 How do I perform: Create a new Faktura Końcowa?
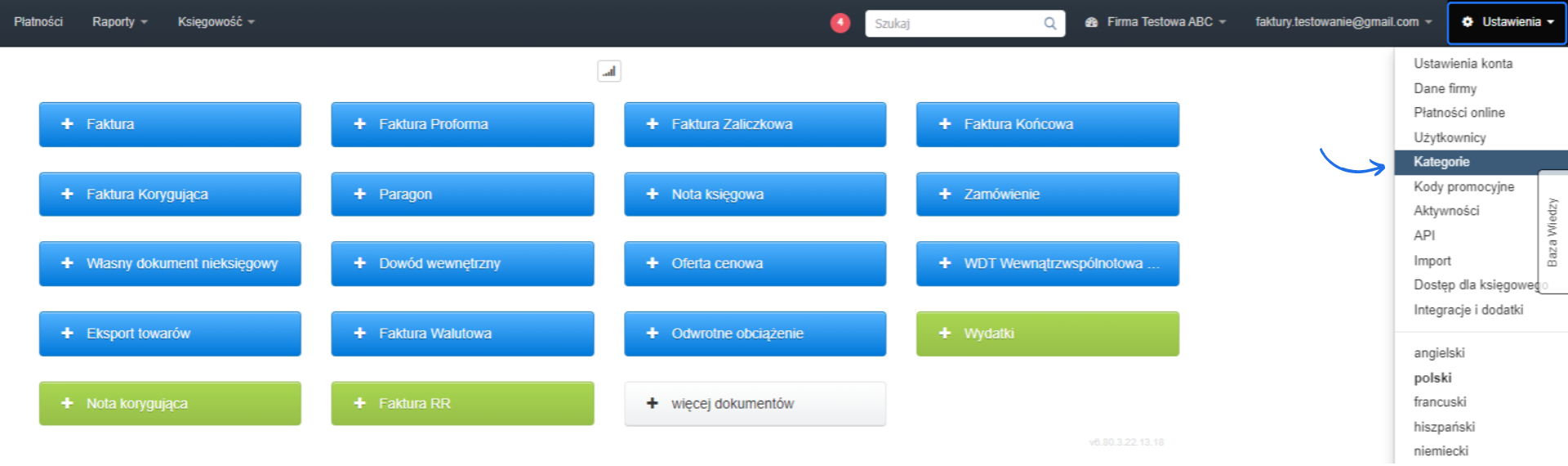point(1048,124)
